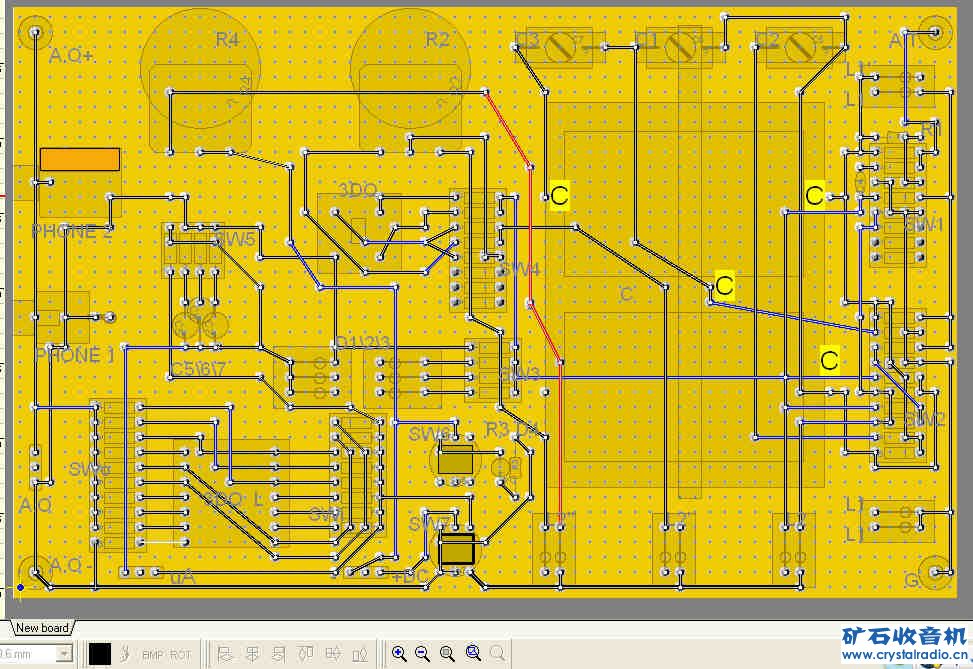Image resolution: width=973 pixels, height=669 pixels.
Task: Click the C5\6\7 capacitor label
Action: point(197,369)
